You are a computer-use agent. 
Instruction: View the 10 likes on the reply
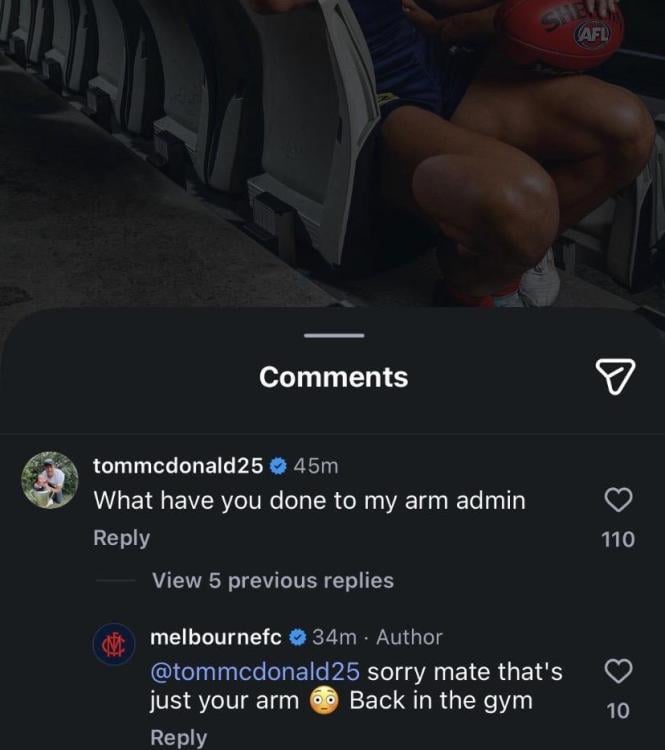click(618, 711)
